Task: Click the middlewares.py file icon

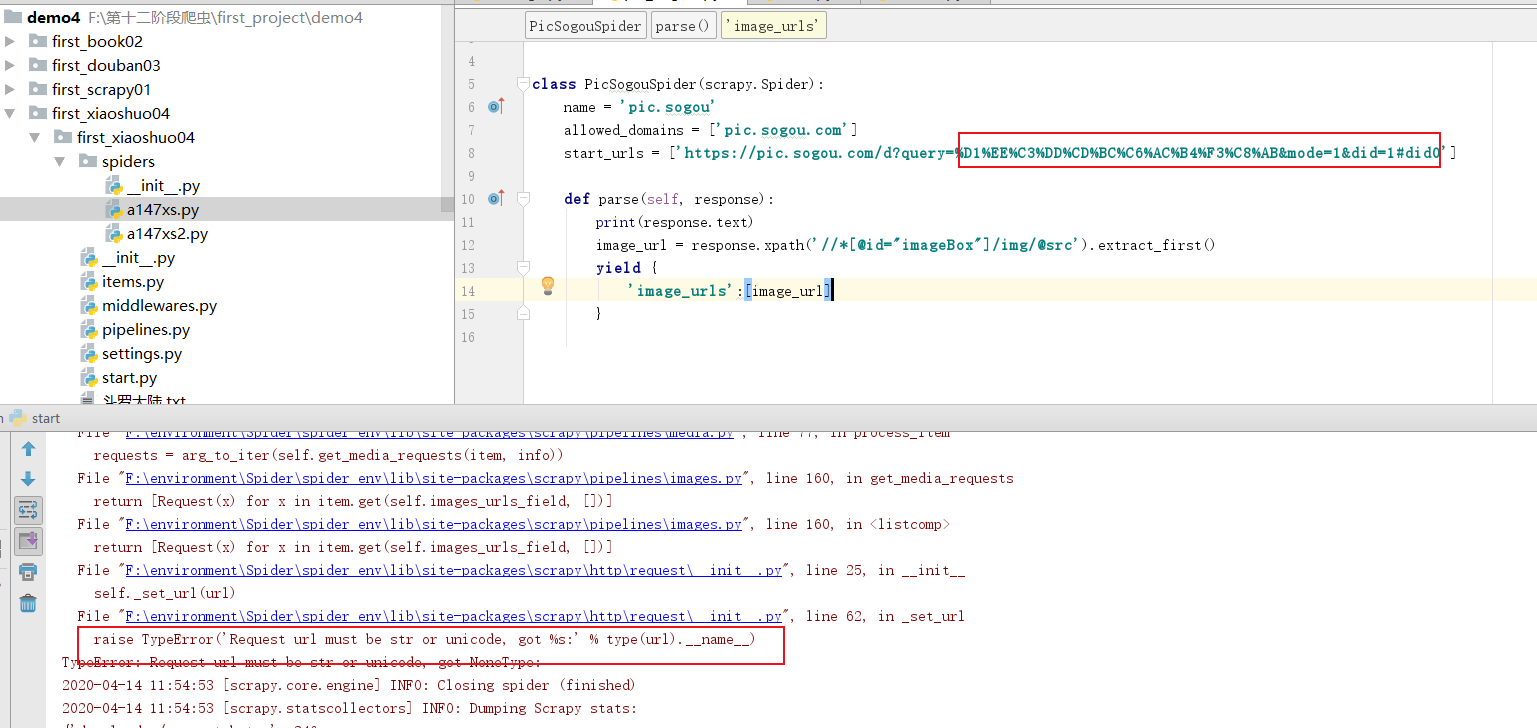Action: point(89,305)
